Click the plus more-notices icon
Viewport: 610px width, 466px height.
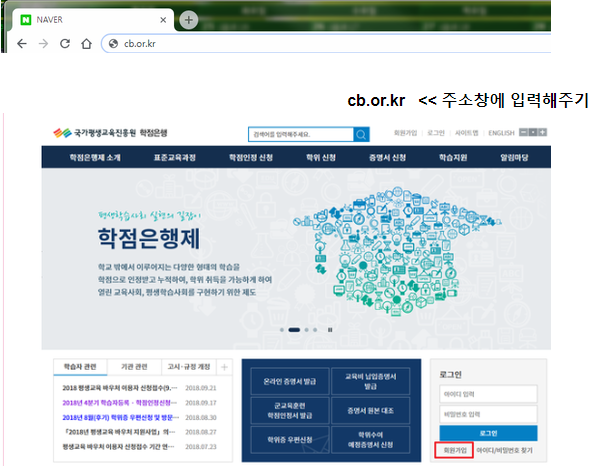tap(224, 367)
